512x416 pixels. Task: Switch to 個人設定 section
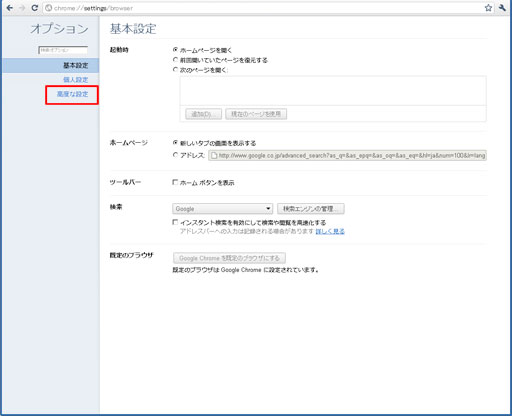76,80
